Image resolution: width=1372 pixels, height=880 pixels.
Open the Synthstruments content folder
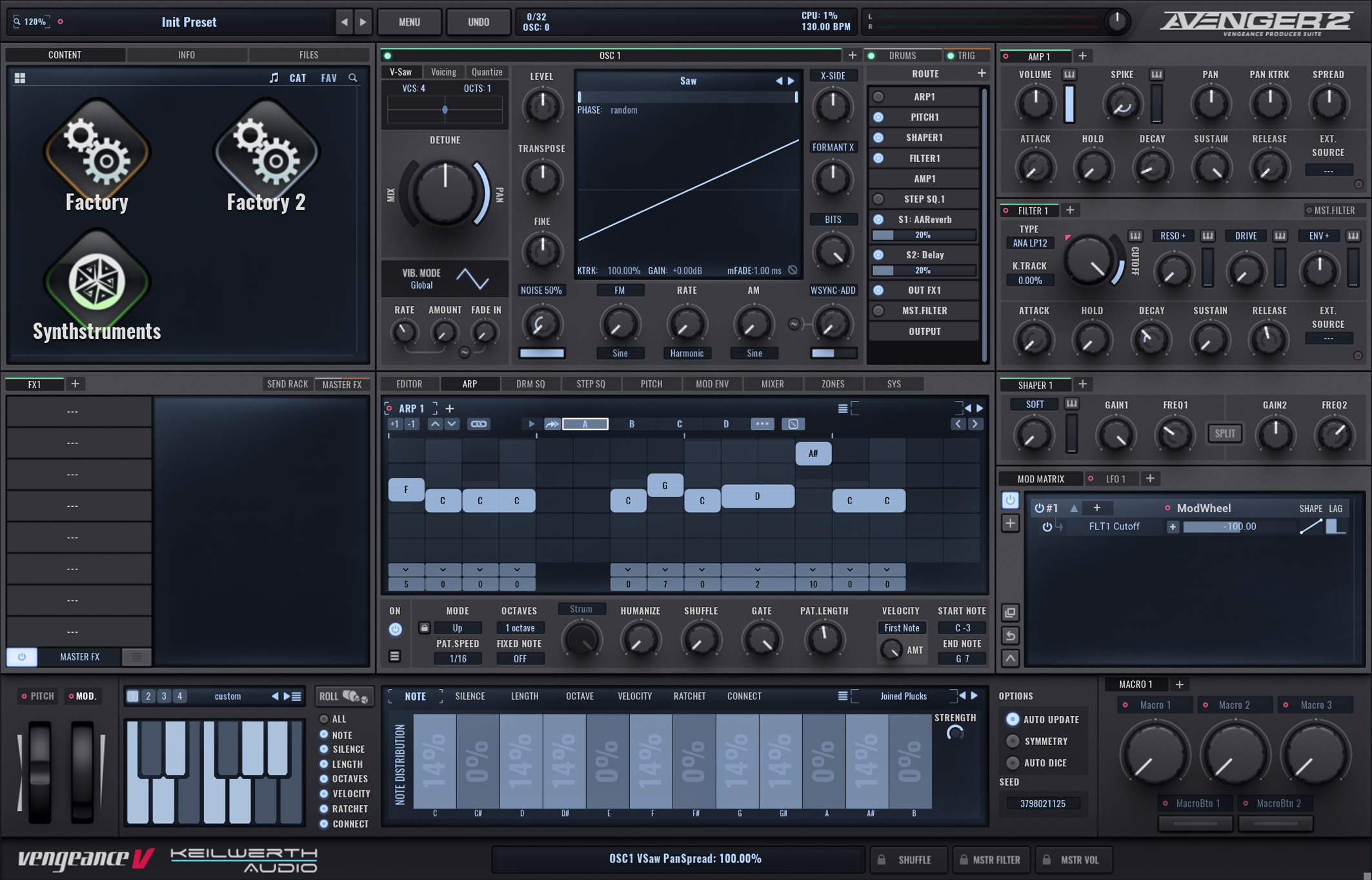97,285
